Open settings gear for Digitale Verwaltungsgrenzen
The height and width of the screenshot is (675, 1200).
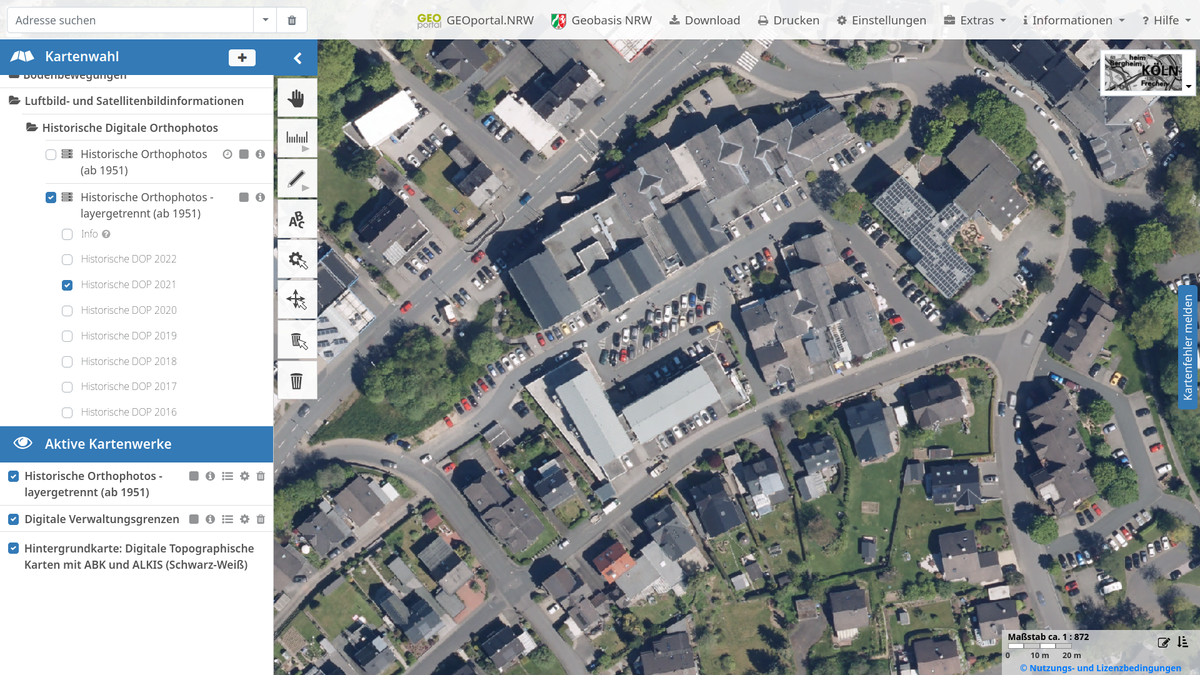click(244, 519)
